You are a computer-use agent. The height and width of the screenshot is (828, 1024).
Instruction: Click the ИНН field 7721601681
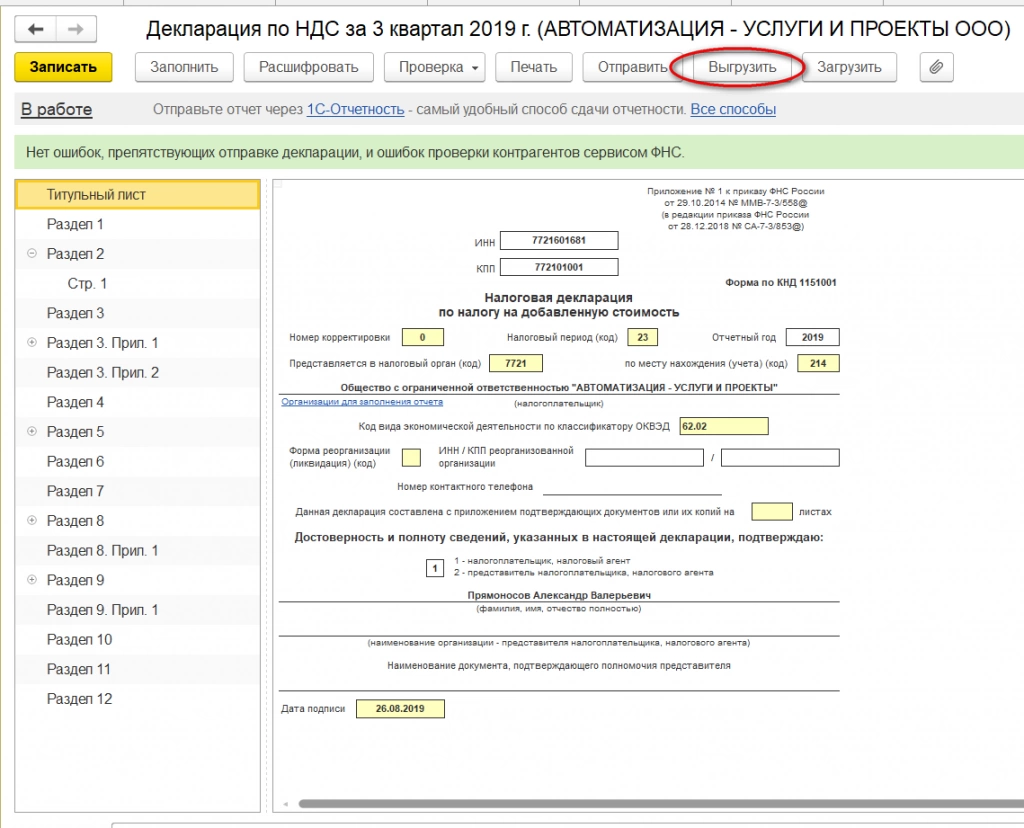(559, 240)
